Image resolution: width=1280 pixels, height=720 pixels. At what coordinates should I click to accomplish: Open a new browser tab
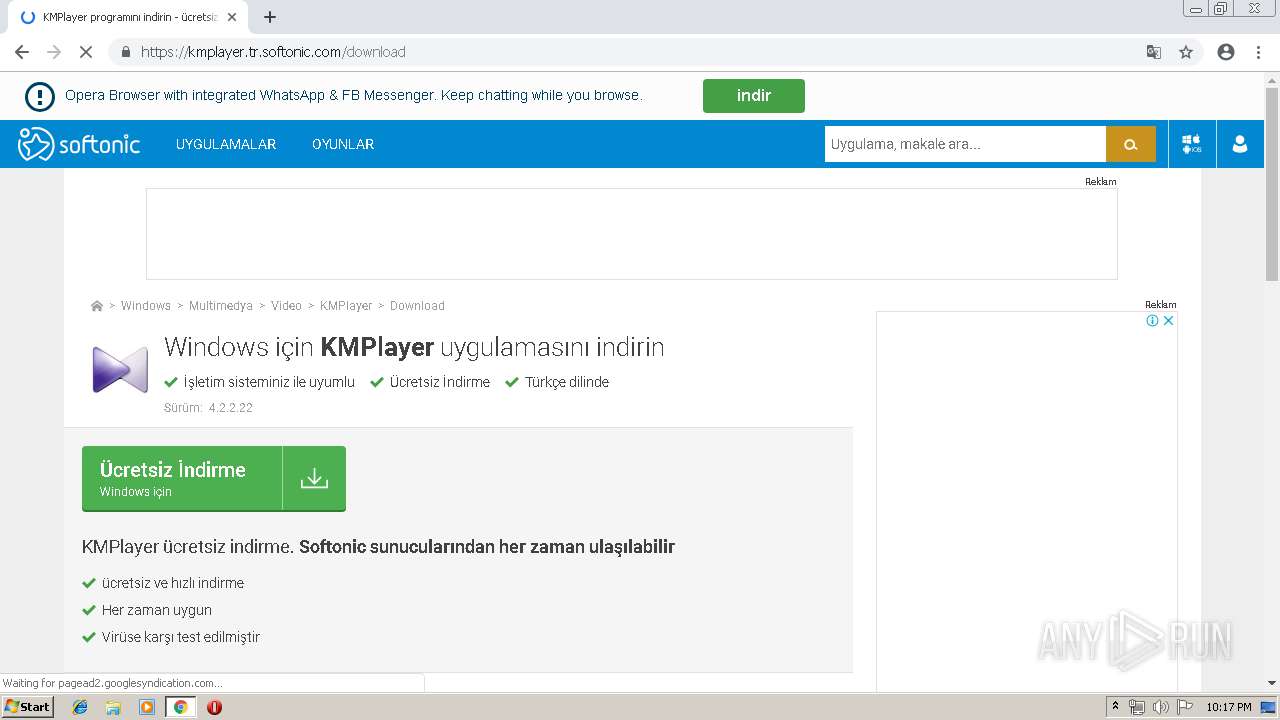(x=270, y=17)
